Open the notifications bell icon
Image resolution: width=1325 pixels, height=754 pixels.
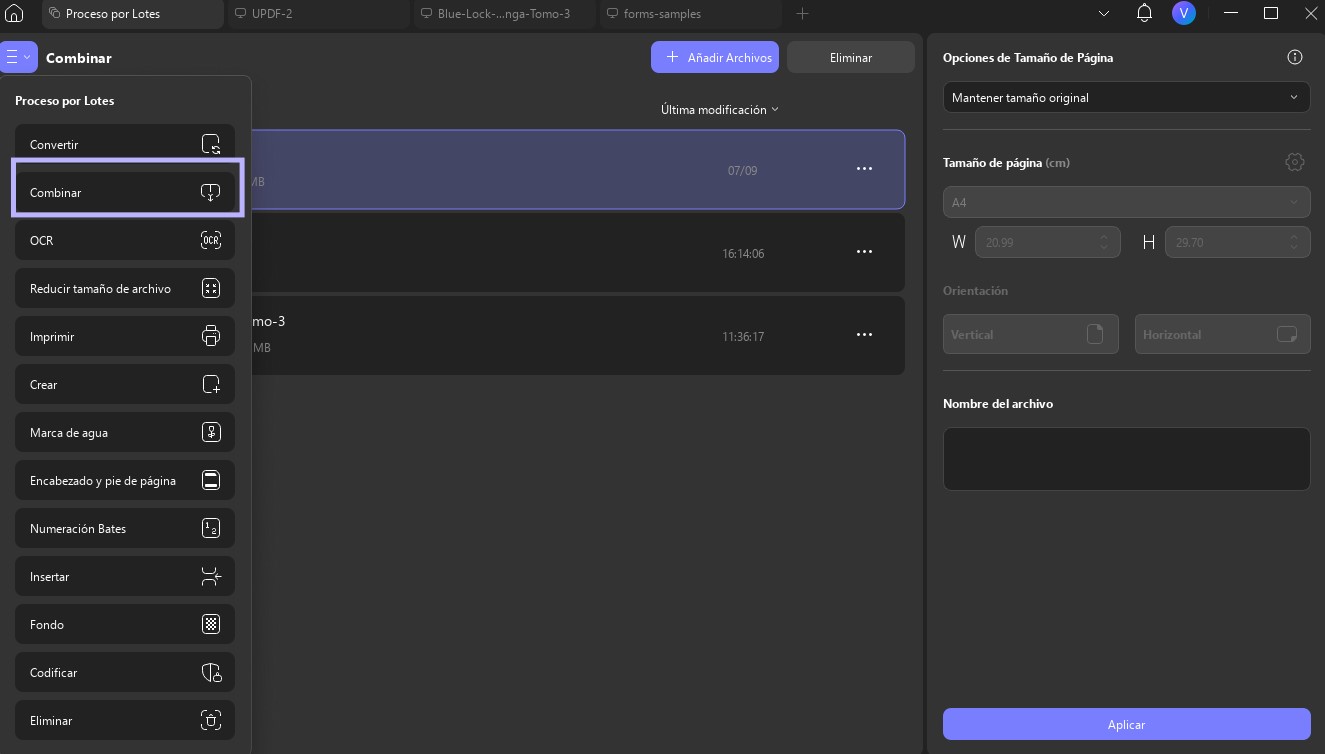pos(1145,13)
